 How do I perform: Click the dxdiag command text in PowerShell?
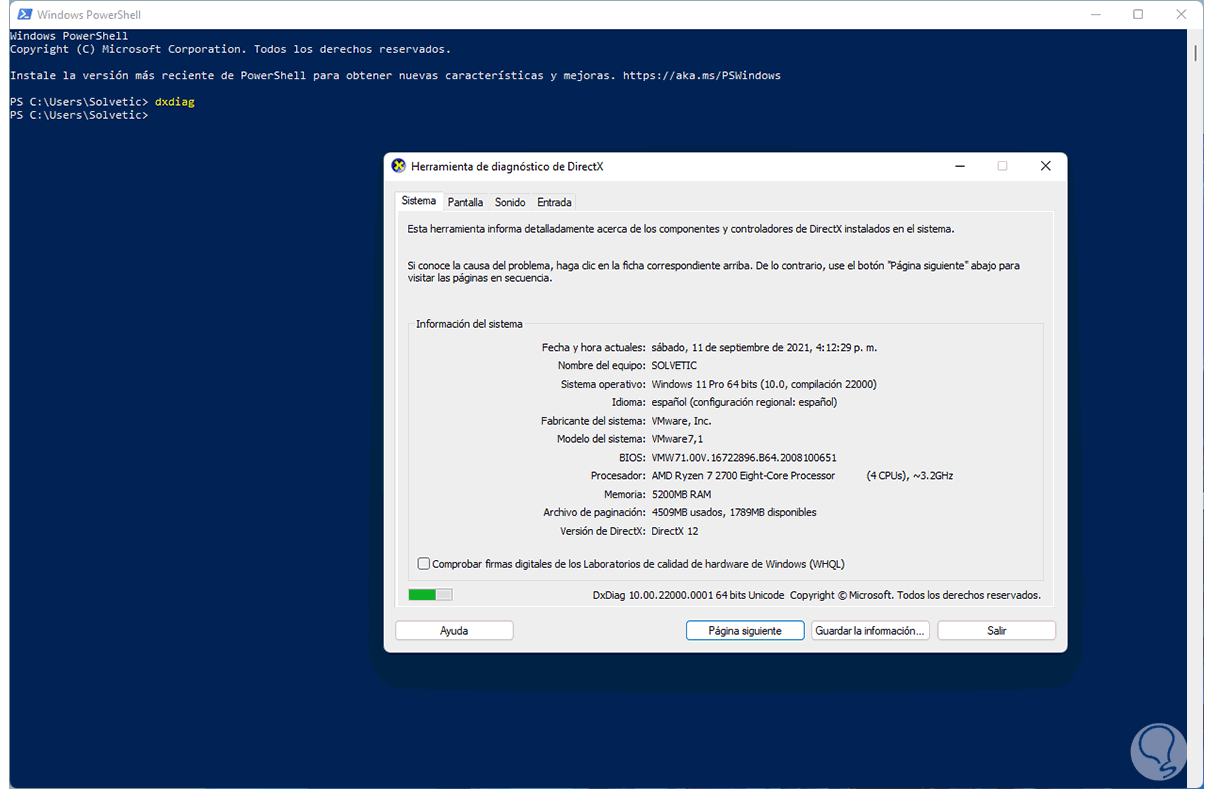click(x=175, y=102)
